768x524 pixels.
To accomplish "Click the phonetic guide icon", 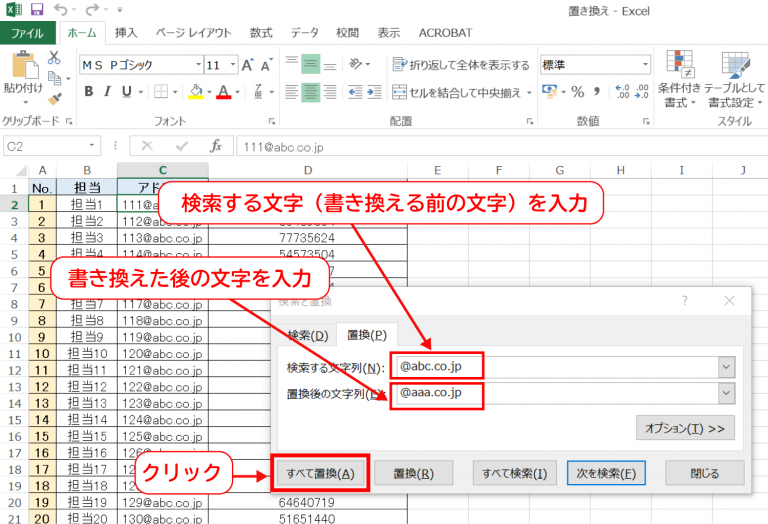I will [259, 91].
